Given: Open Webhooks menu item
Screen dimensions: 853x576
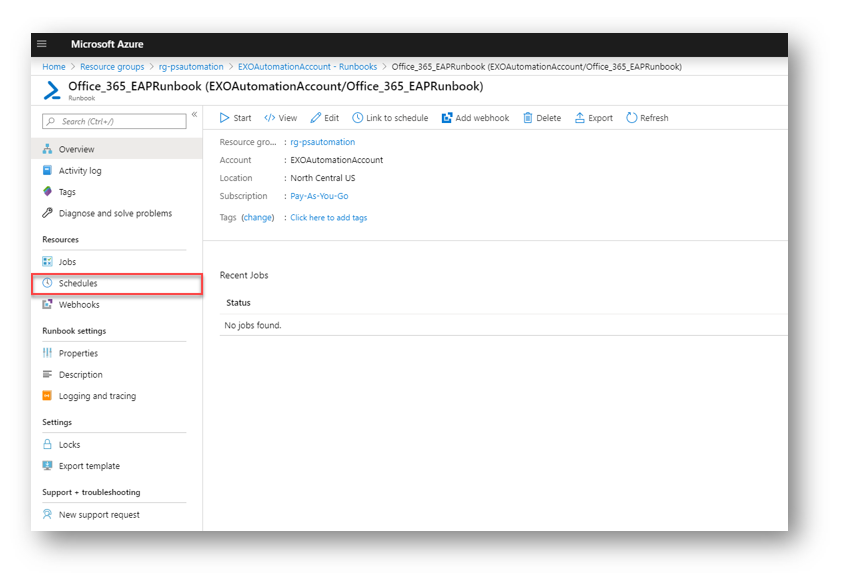Looking at the screenshot, I should 116,305.
